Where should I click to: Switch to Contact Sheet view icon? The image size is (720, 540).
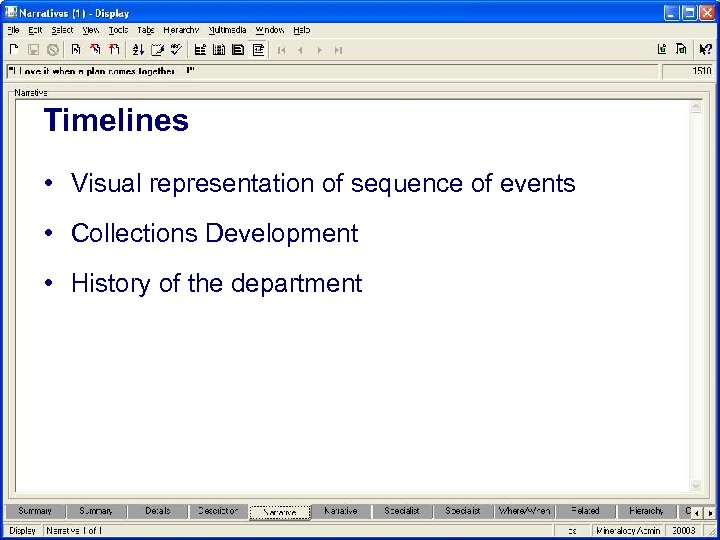coord(219,50)
